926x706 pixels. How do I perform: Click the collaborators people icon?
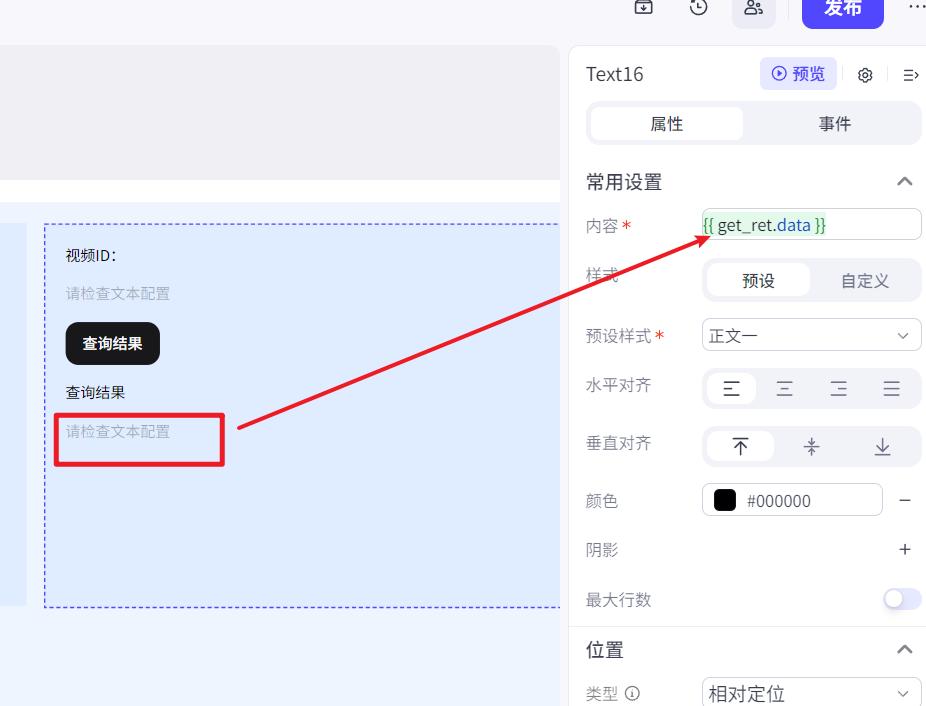[x=754, y=8]
